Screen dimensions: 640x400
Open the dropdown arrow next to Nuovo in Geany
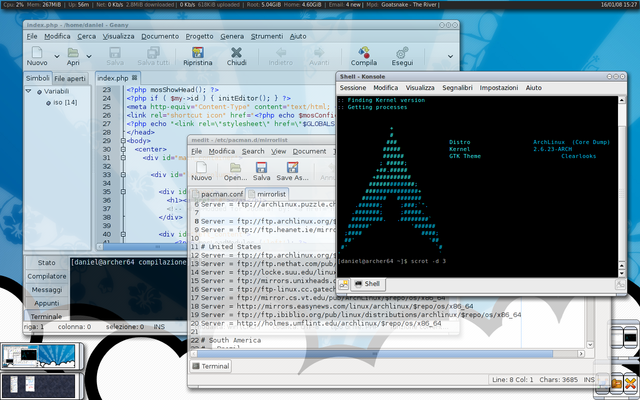point(57,56)
